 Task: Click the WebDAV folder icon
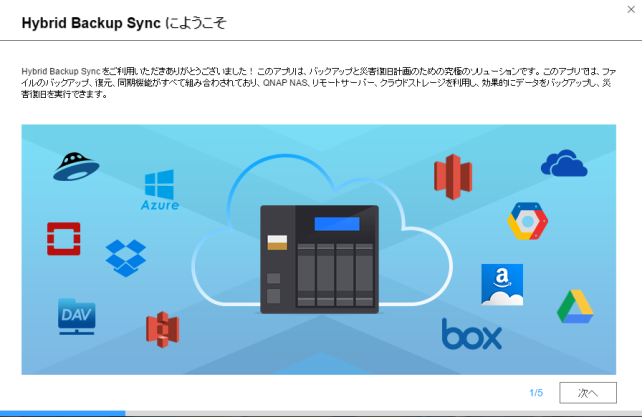77,316
